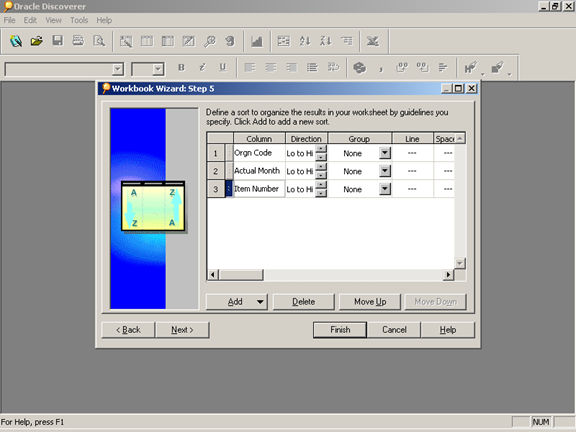Click the currency format coins icon
Image resolution: width=576 pixels, height=432 pixels.
coord(360,68)
